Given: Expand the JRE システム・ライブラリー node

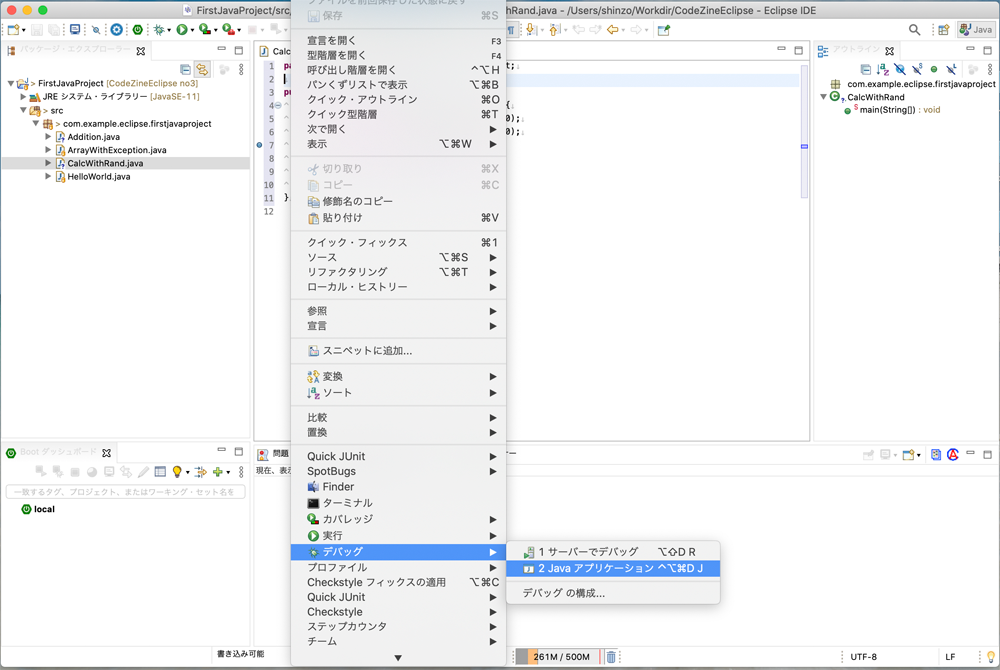Looking at the screenshot, I should [23, 97].
